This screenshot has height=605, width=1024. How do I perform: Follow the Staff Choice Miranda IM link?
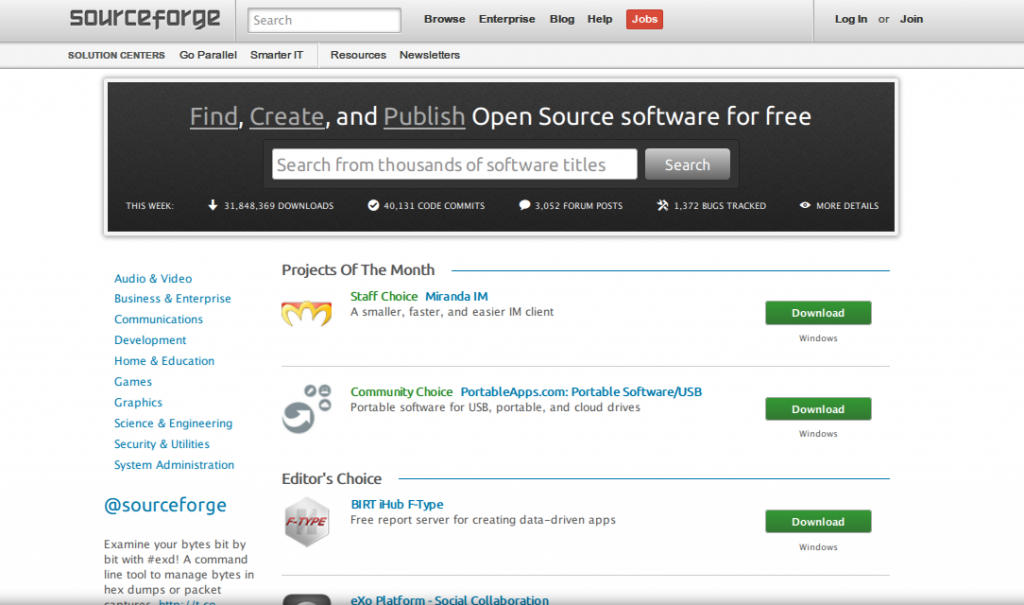[419, 296]
